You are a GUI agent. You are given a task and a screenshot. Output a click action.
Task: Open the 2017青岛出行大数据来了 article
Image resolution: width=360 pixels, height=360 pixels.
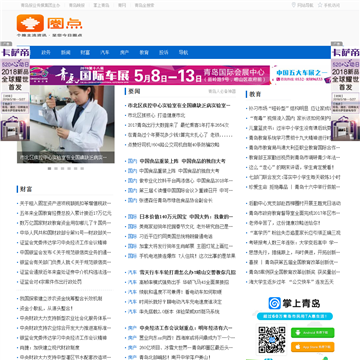click(179, 125)
